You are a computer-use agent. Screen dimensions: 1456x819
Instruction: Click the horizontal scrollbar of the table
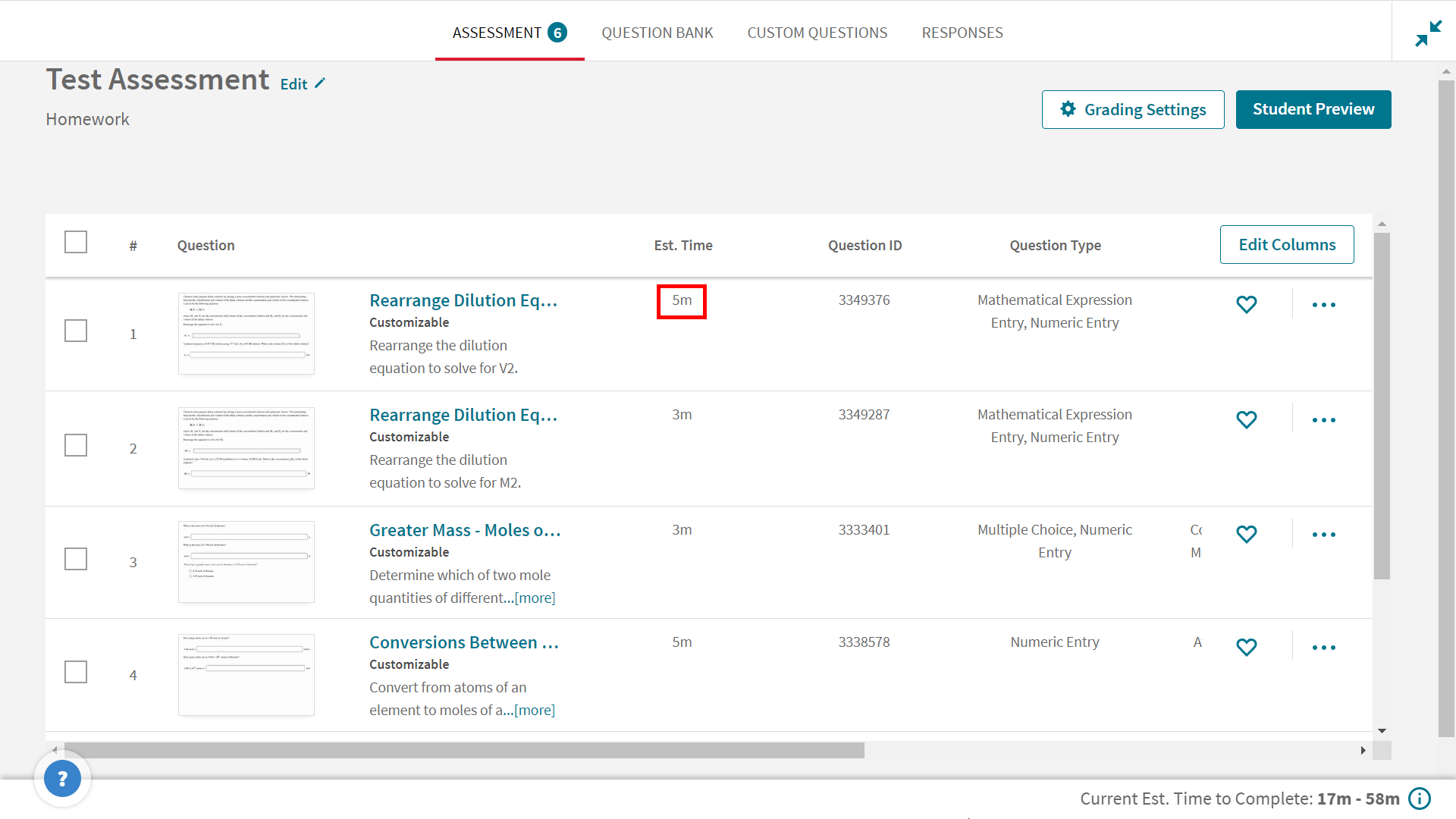463,750
